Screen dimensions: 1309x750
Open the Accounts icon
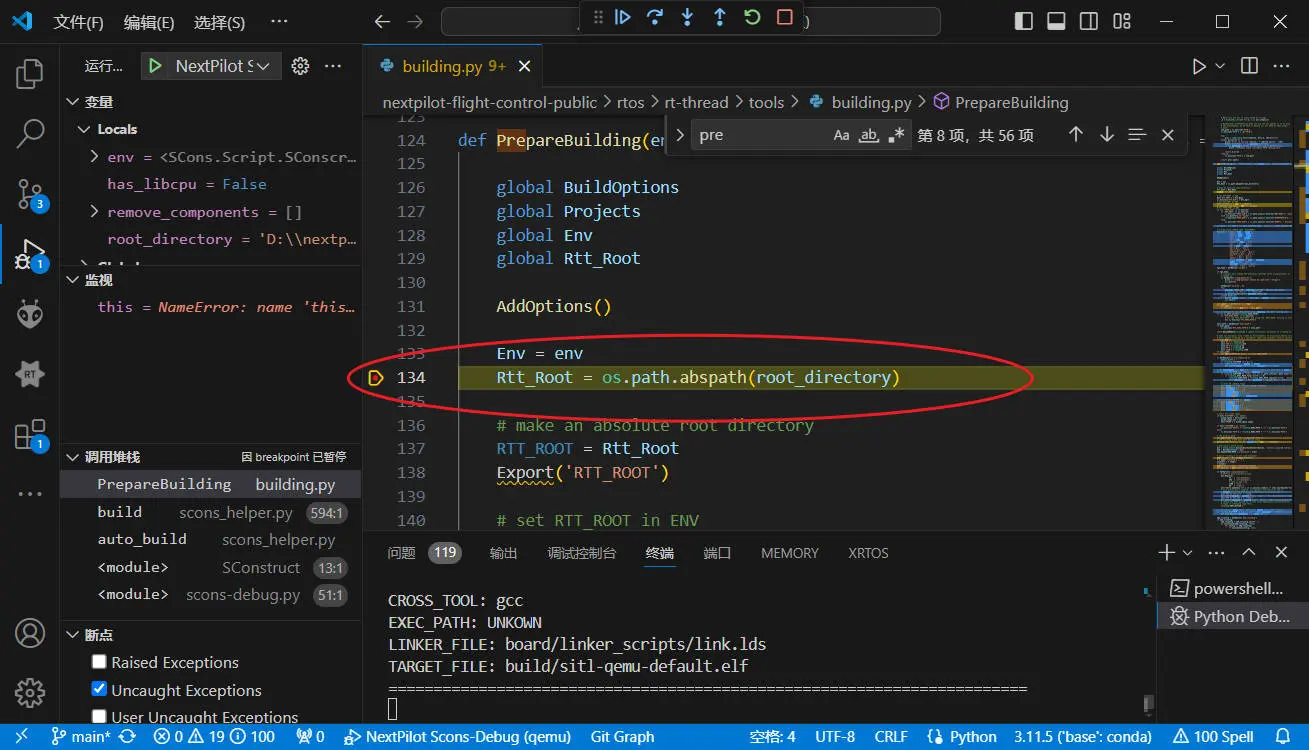30,633
